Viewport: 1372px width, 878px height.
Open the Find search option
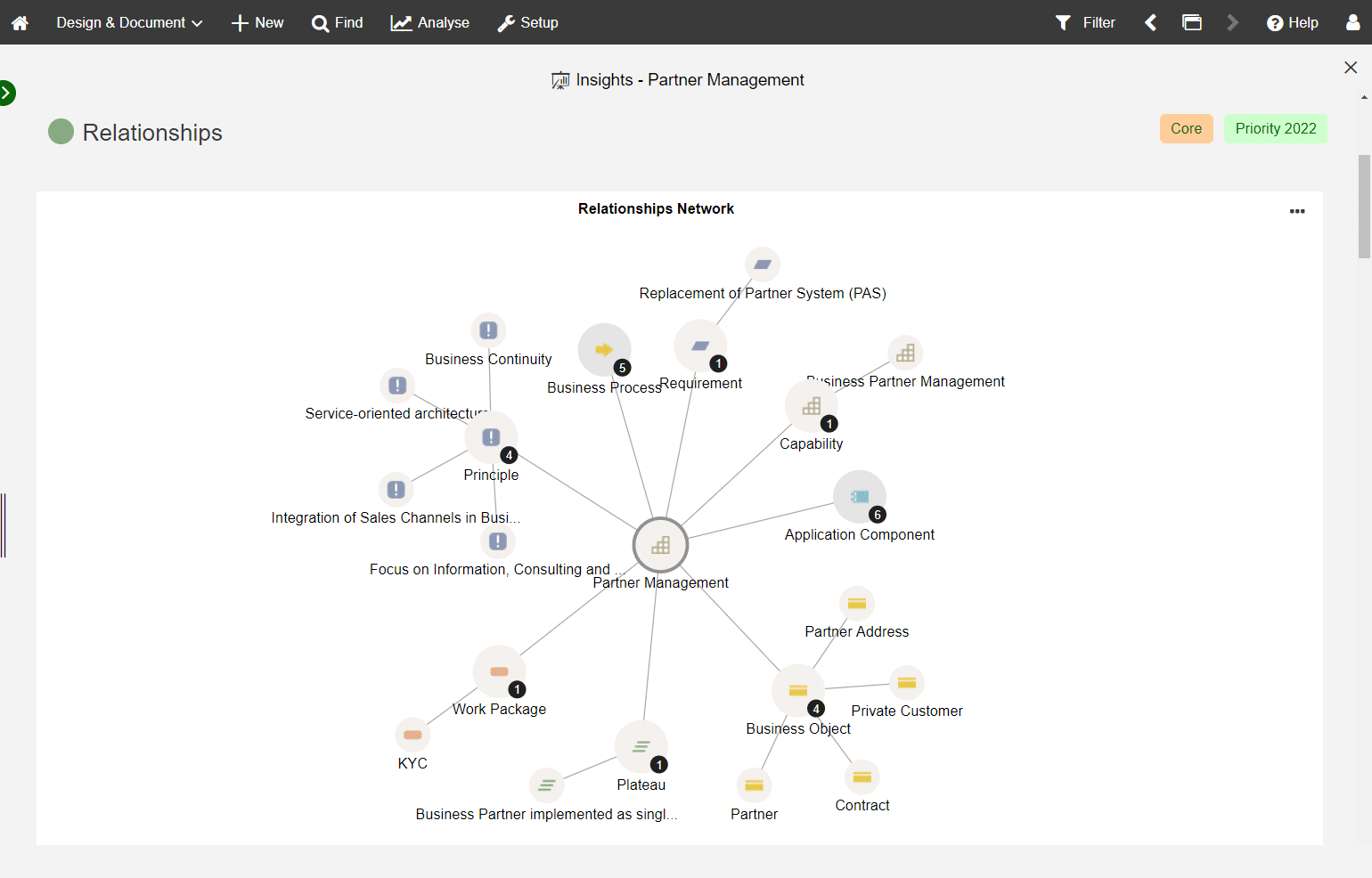point(338,22)
